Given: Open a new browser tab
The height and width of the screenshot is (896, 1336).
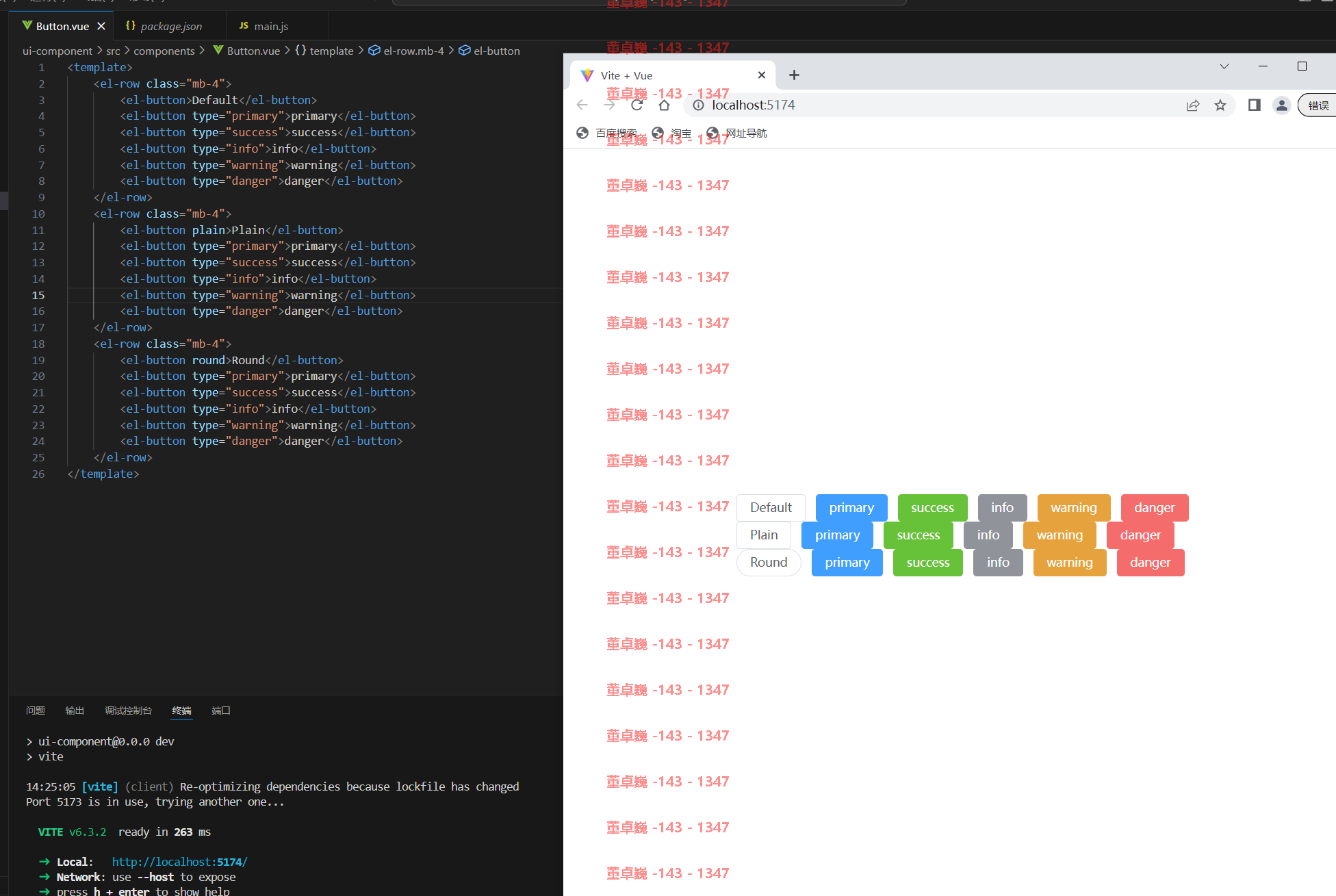Looking at the screenshot, I should (794, 75).
